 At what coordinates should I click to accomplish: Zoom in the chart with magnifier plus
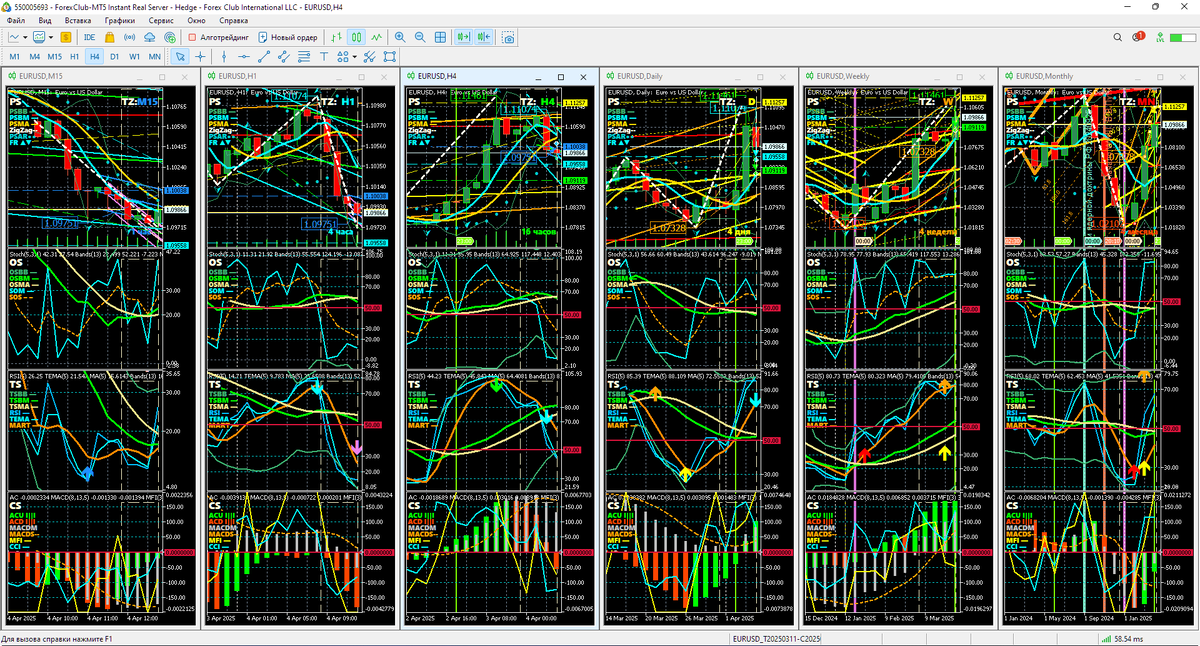(x=400, y=37)
